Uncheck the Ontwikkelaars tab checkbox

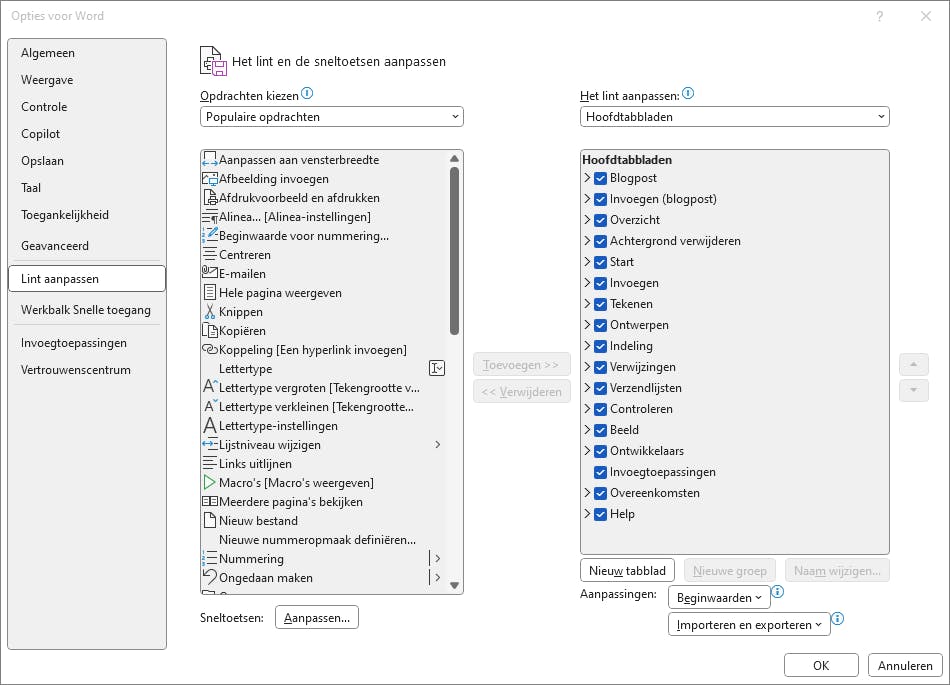point(600,451)
